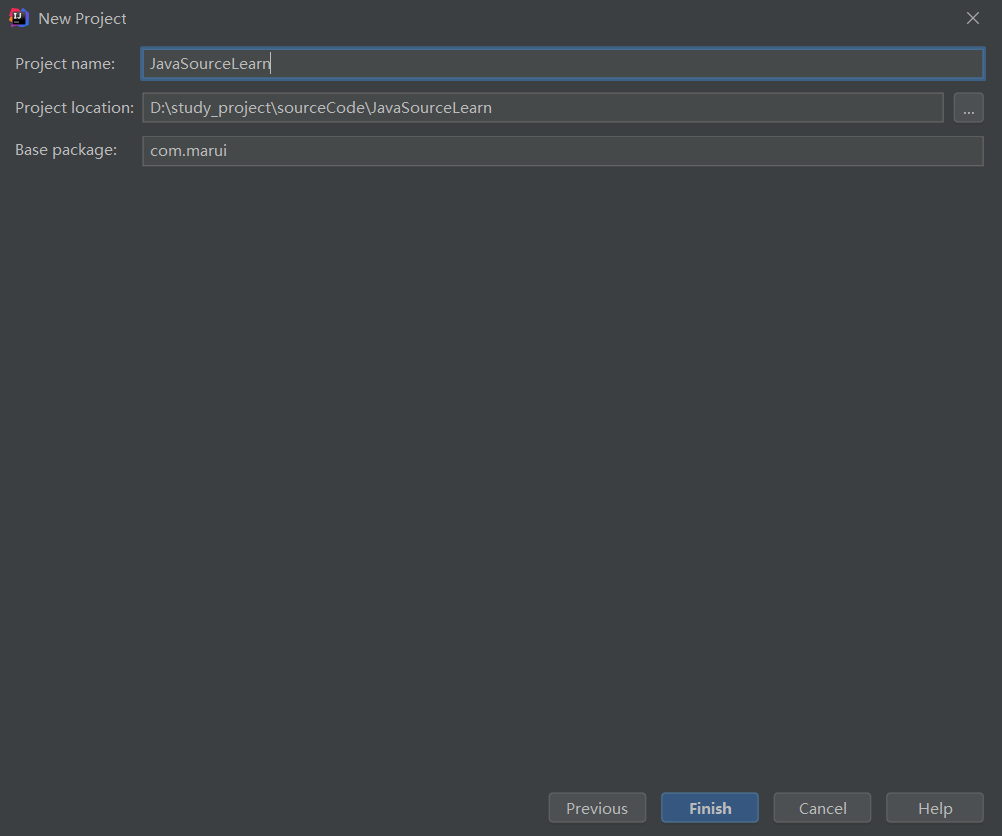This screenshot has height=836, width=1002.
Task: Click the "Project location:" label
Action: [74, 108]
